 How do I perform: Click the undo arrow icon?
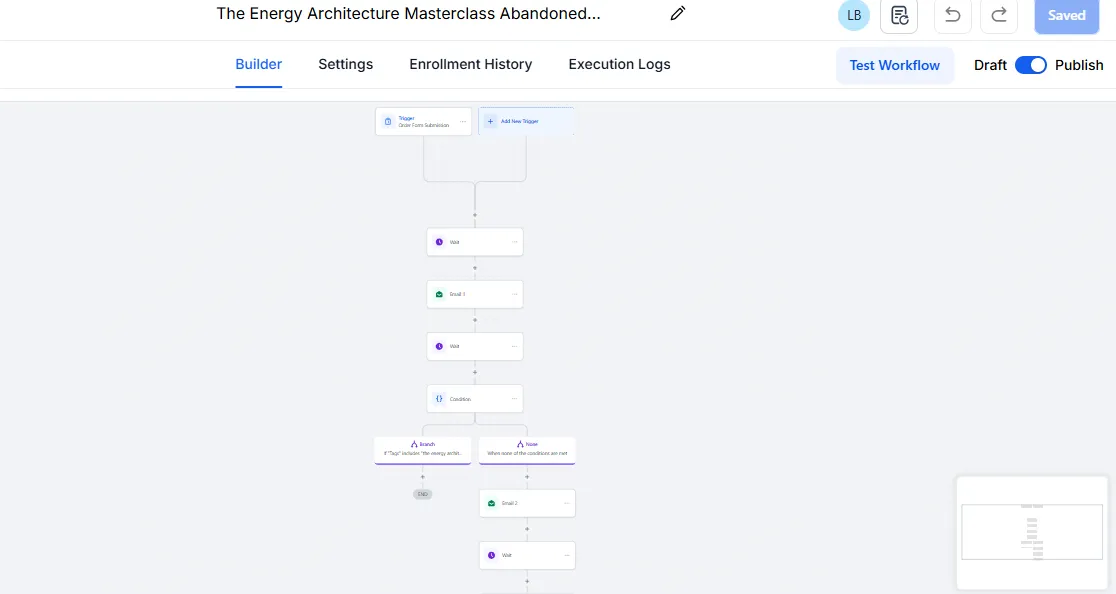[x=952, y=15]
